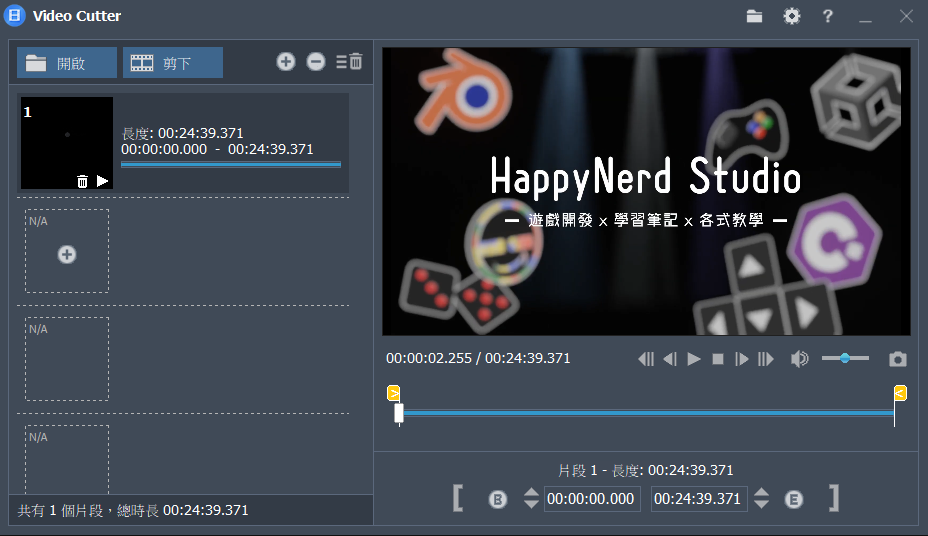The height and width of the screenshot is (536, 928).
Task: Click segment range 00:00:00.000 - 00:24:39.371 text
Action: click(x=217, y=149)
